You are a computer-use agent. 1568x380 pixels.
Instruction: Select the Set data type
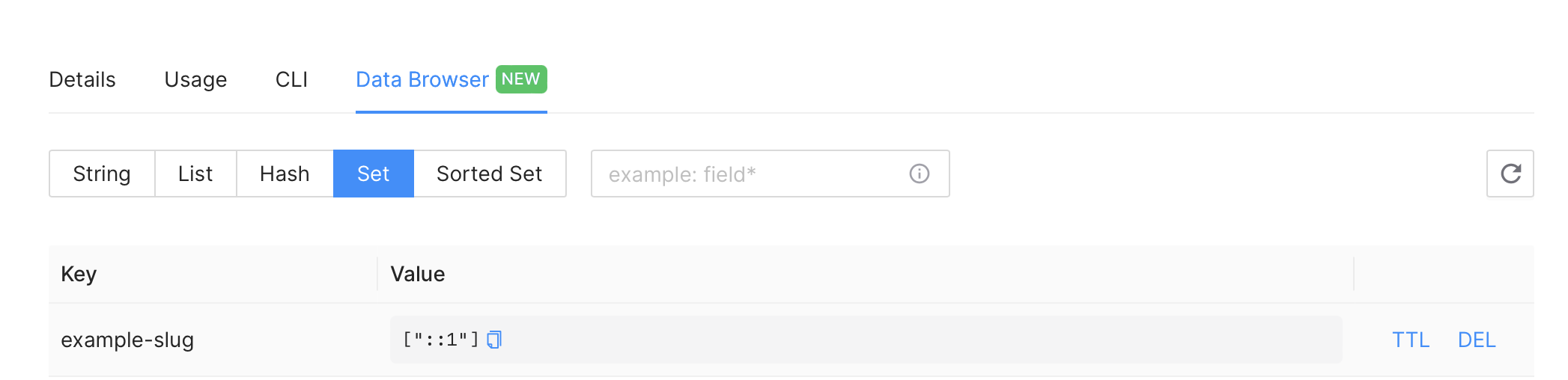(x=373, y=174)
